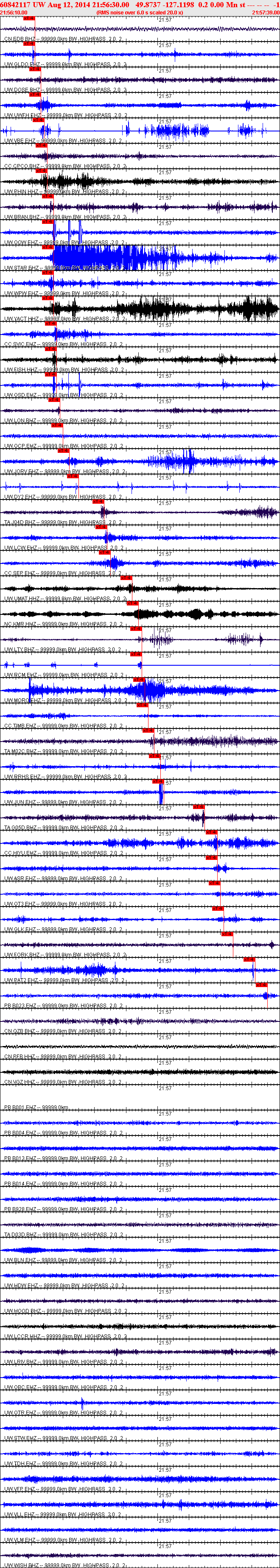Click red pick marker on G05D trace
This screenshot has width=280, height=1568.
tap(199, 807)
